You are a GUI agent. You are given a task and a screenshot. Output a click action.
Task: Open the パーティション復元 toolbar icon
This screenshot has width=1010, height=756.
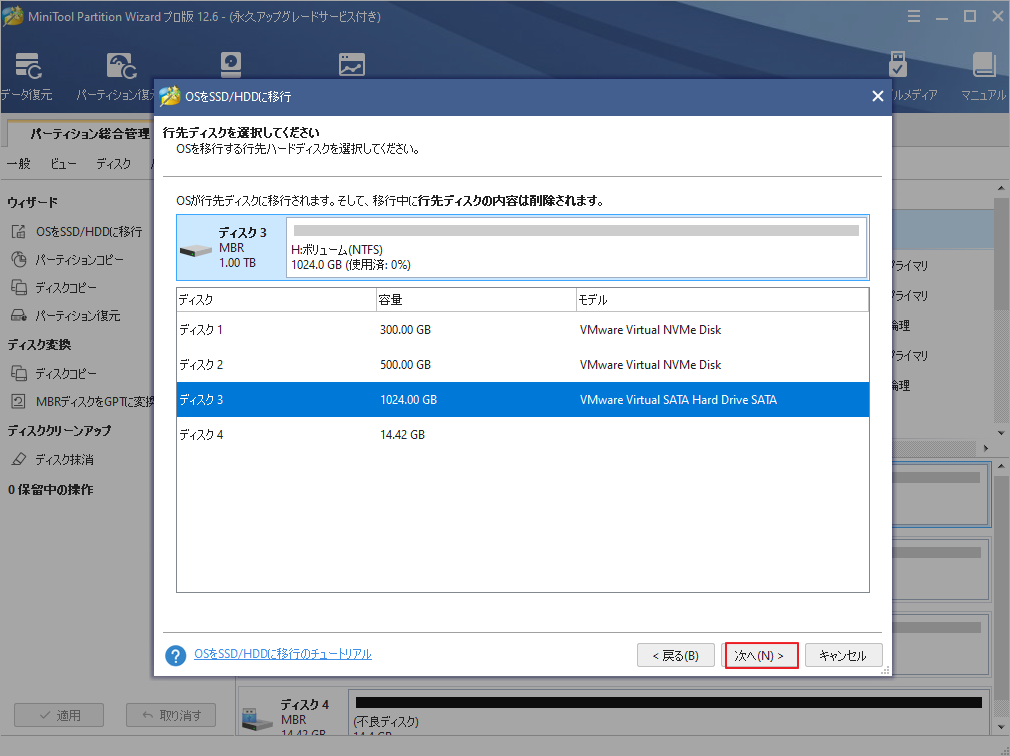point(122,68)
